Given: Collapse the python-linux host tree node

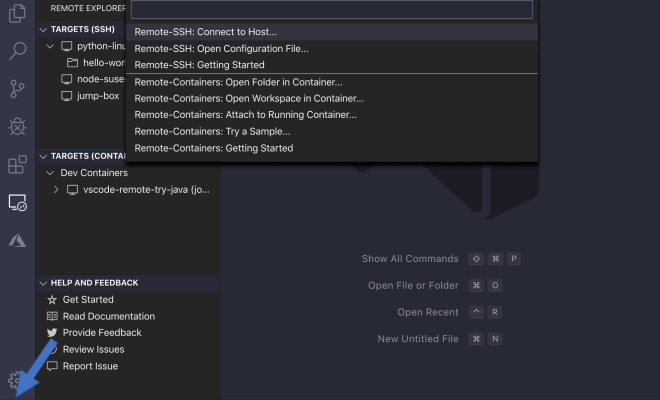Looking at the screenshot, I should coord(50,46).
